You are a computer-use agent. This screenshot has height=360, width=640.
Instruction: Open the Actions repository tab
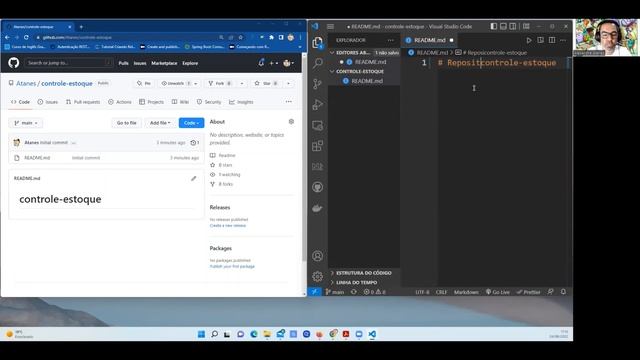120,102
